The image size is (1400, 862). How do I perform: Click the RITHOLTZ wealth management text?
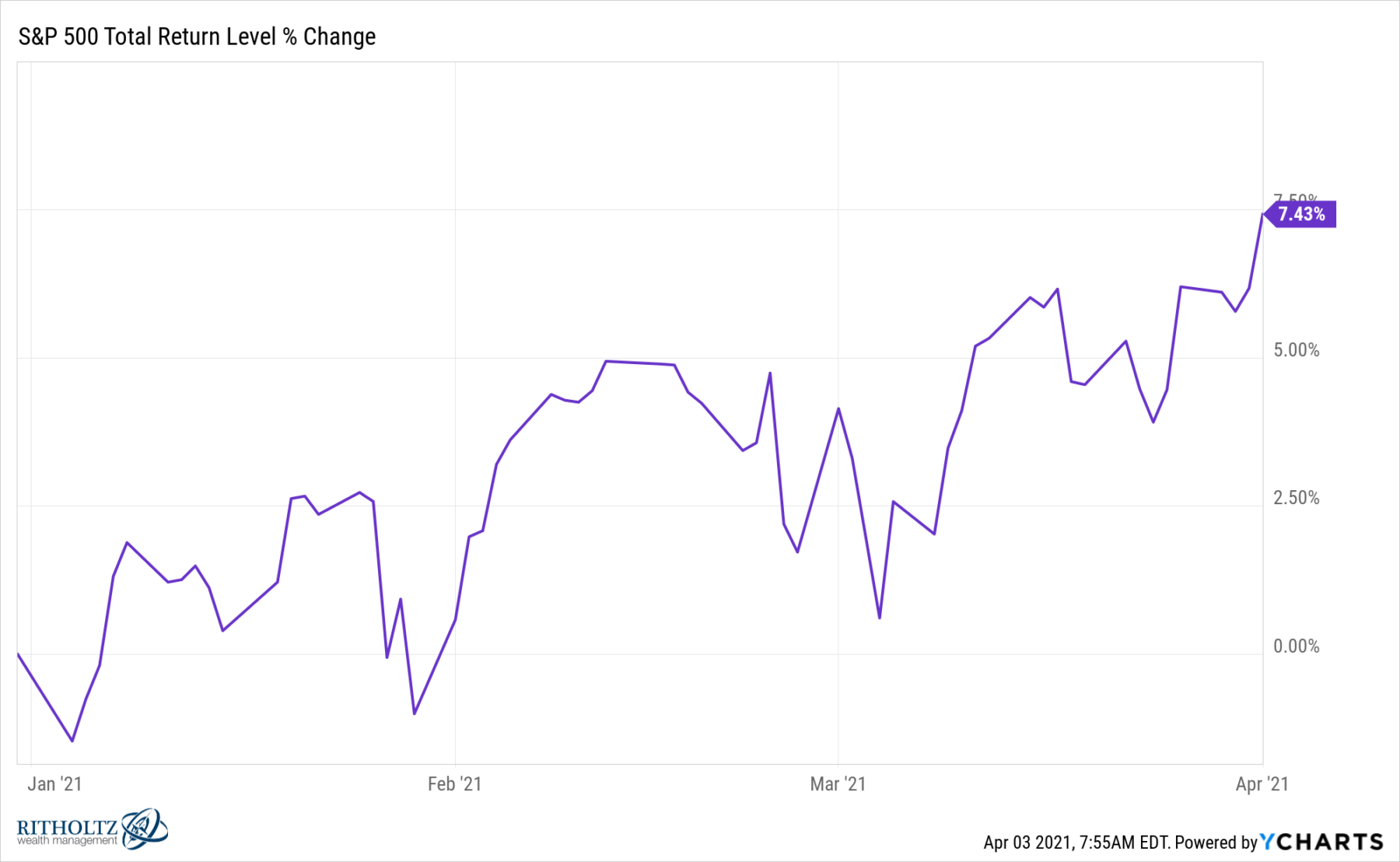68,832
